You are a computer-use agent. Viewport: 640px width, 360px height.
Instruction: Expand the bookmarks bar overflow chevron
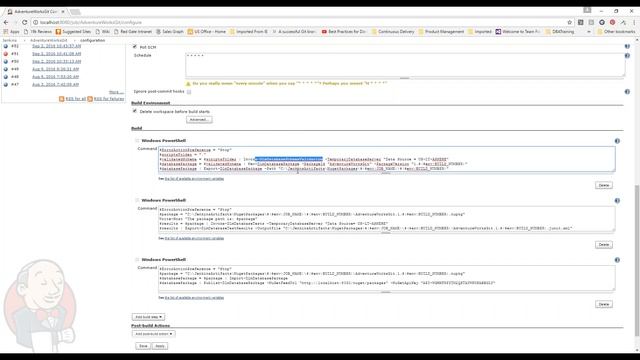tap(589, 31)
